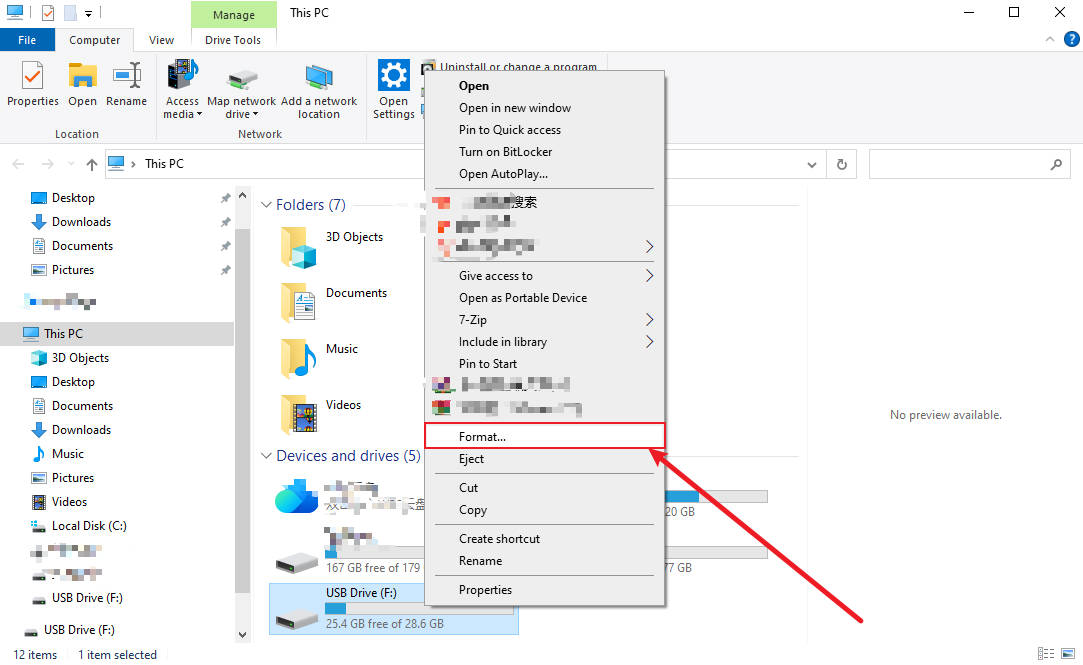The width and height of the screenshot is (1083, 665).
Task: Collapse the Devices and drives group
Action: [x=267, y=456]
